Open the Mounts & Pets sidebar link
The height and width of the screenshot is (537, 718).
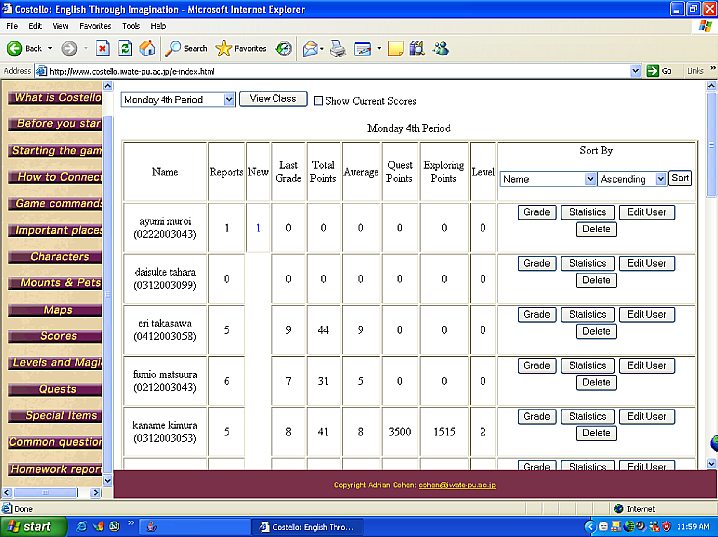55,282
